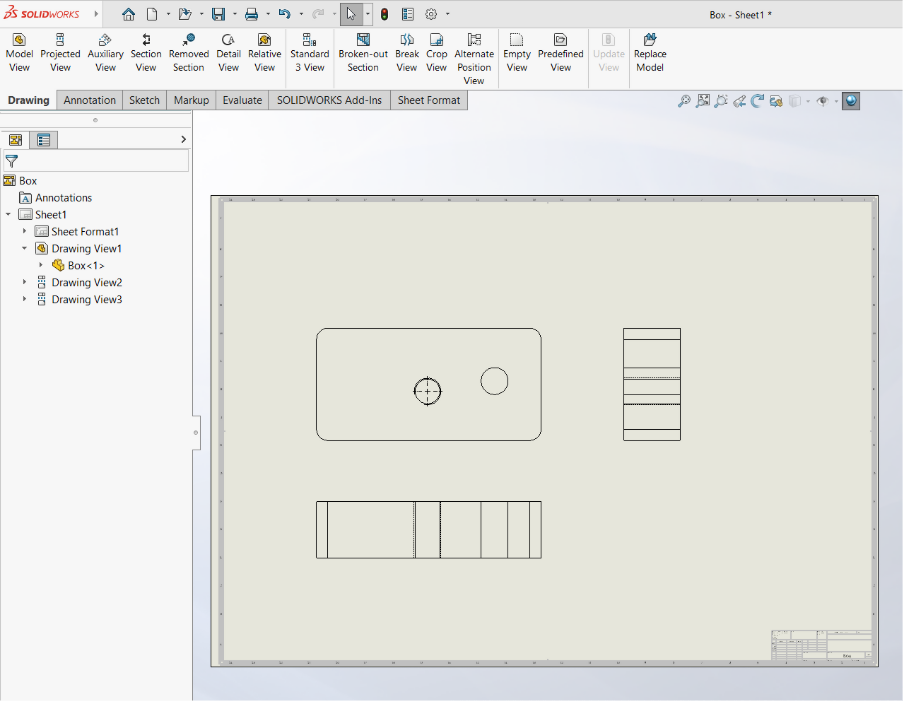Click the Replace Model tool
The image size is (903, 702).
(650, 53)
